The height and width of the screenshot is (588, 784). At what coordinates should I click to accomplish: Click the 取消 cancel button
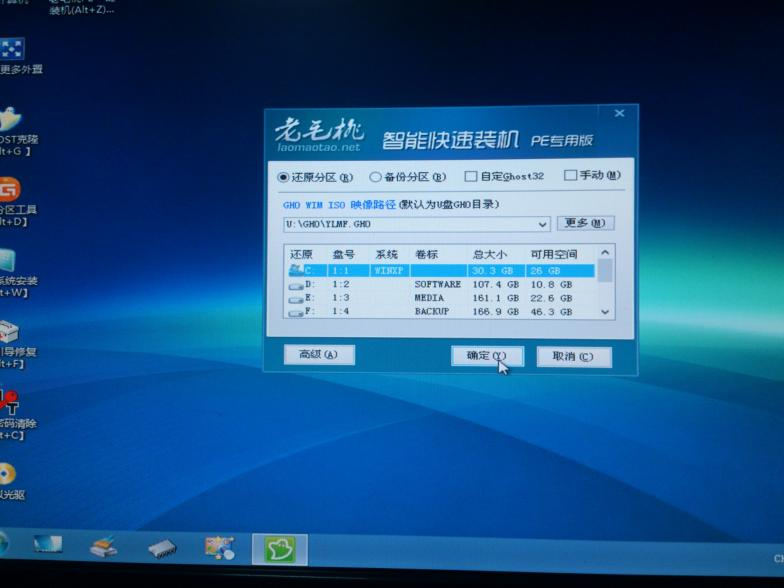pos(573,357)
